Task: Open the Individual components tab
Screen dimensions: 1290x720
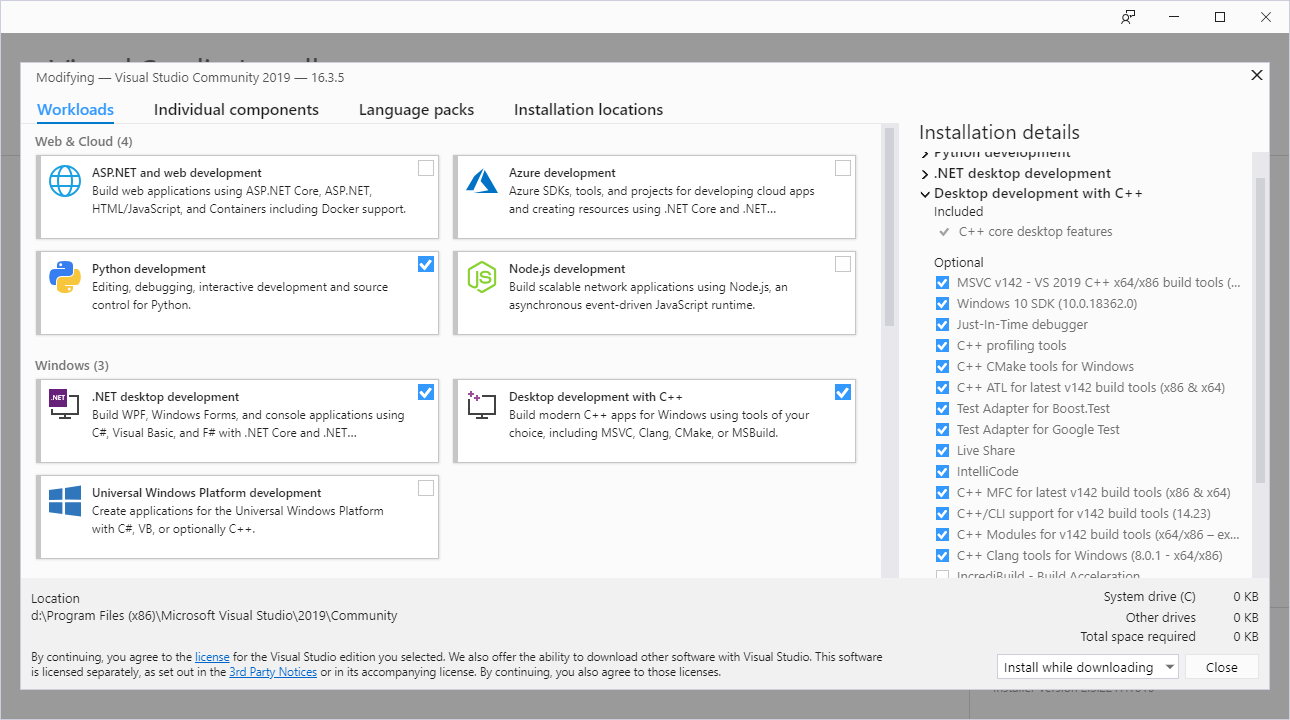Action: point(236,110)
